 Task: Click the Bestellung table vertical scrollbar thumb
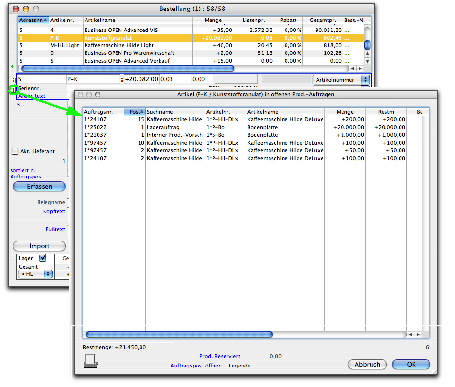[367, 45]
